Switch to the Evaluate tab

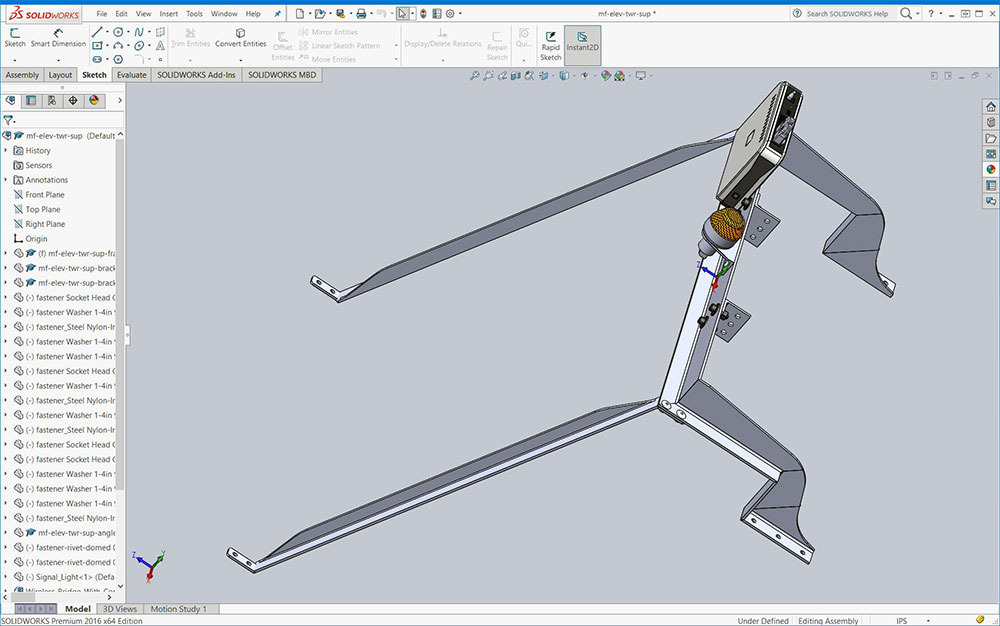coord(131,75)
